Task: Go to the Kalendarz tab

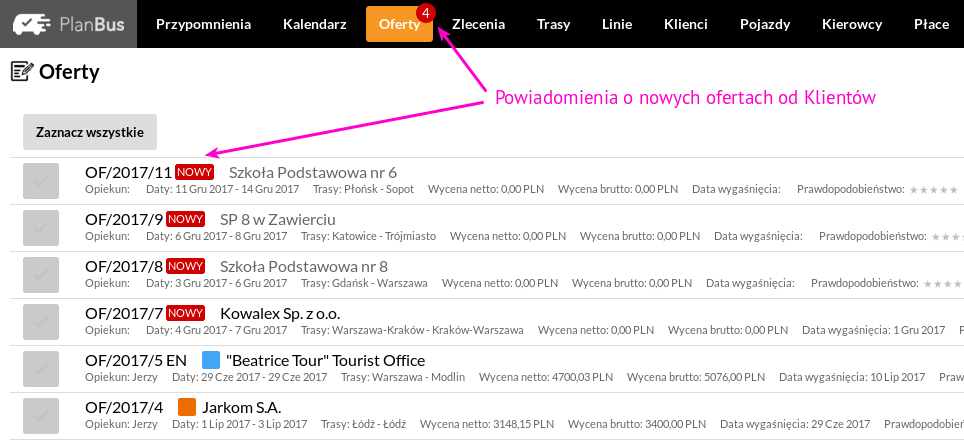Action: (x=315, y=25)
